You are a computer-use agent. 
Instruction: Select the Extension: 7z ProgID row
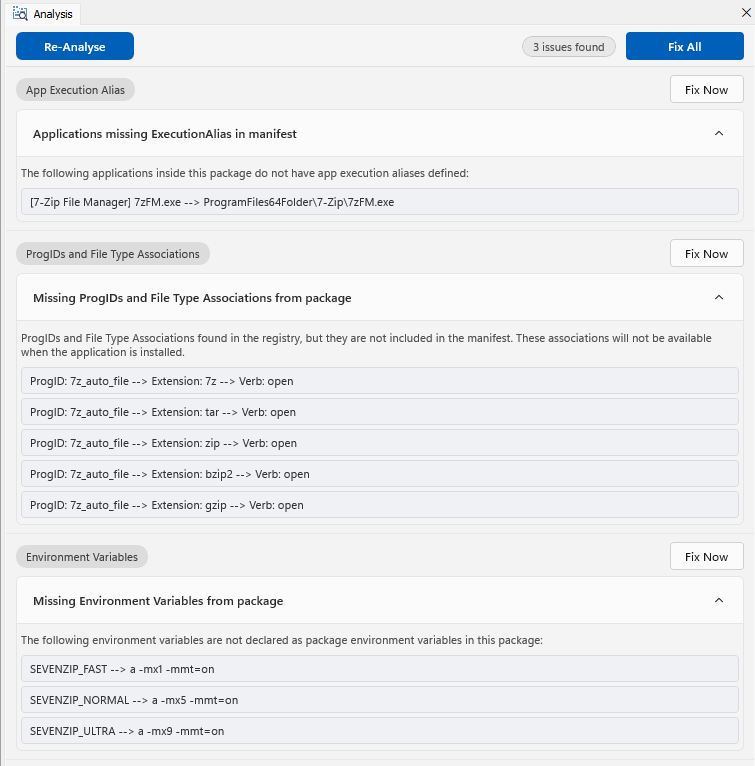tap(380, 381)
